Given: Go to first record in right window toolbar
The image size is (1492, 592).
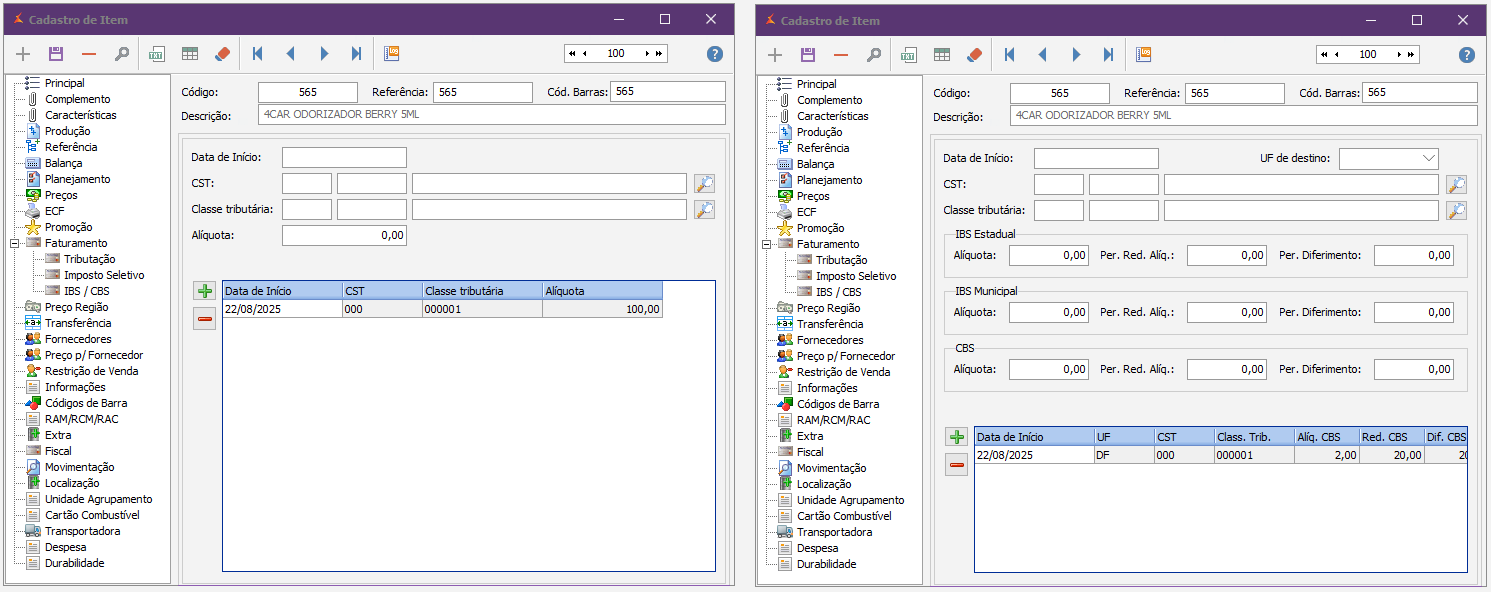Looking at the screenshot, I should coord(1010,54).
